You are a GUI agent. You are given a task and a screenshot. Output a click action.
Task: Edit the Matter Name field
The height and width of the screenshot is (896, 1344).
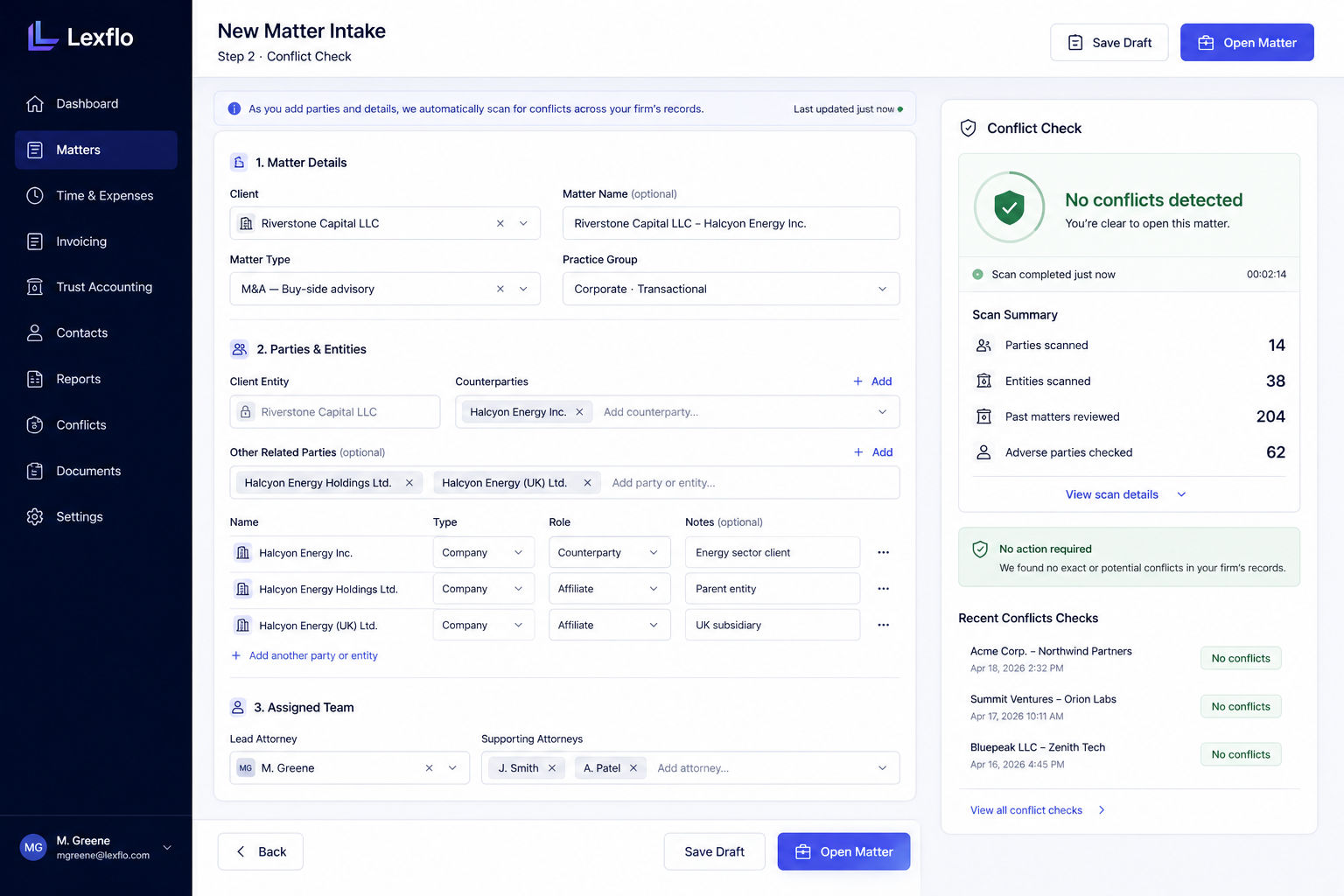(x=731, y=223)
